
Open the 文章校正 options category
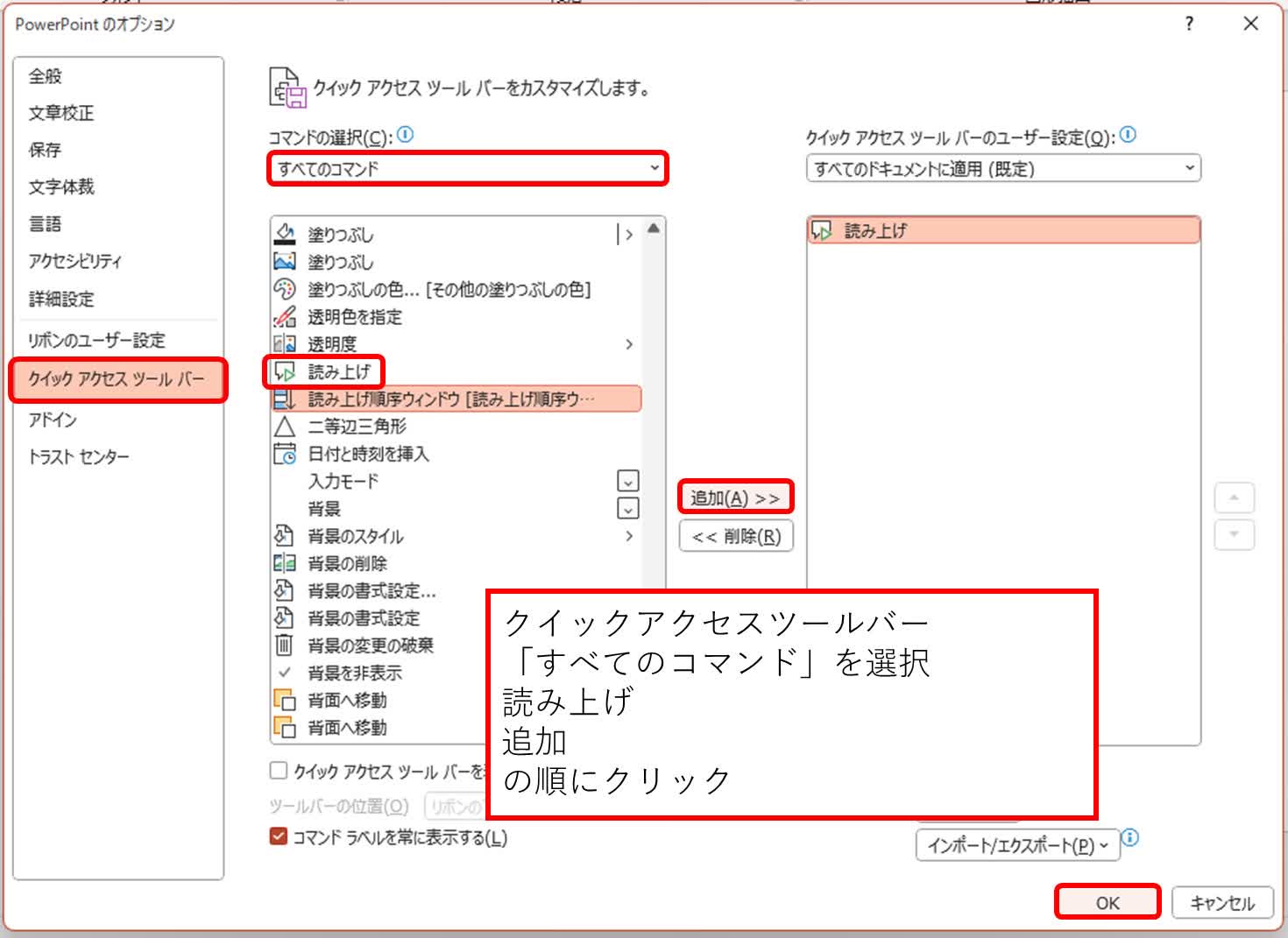coord(118,113)
